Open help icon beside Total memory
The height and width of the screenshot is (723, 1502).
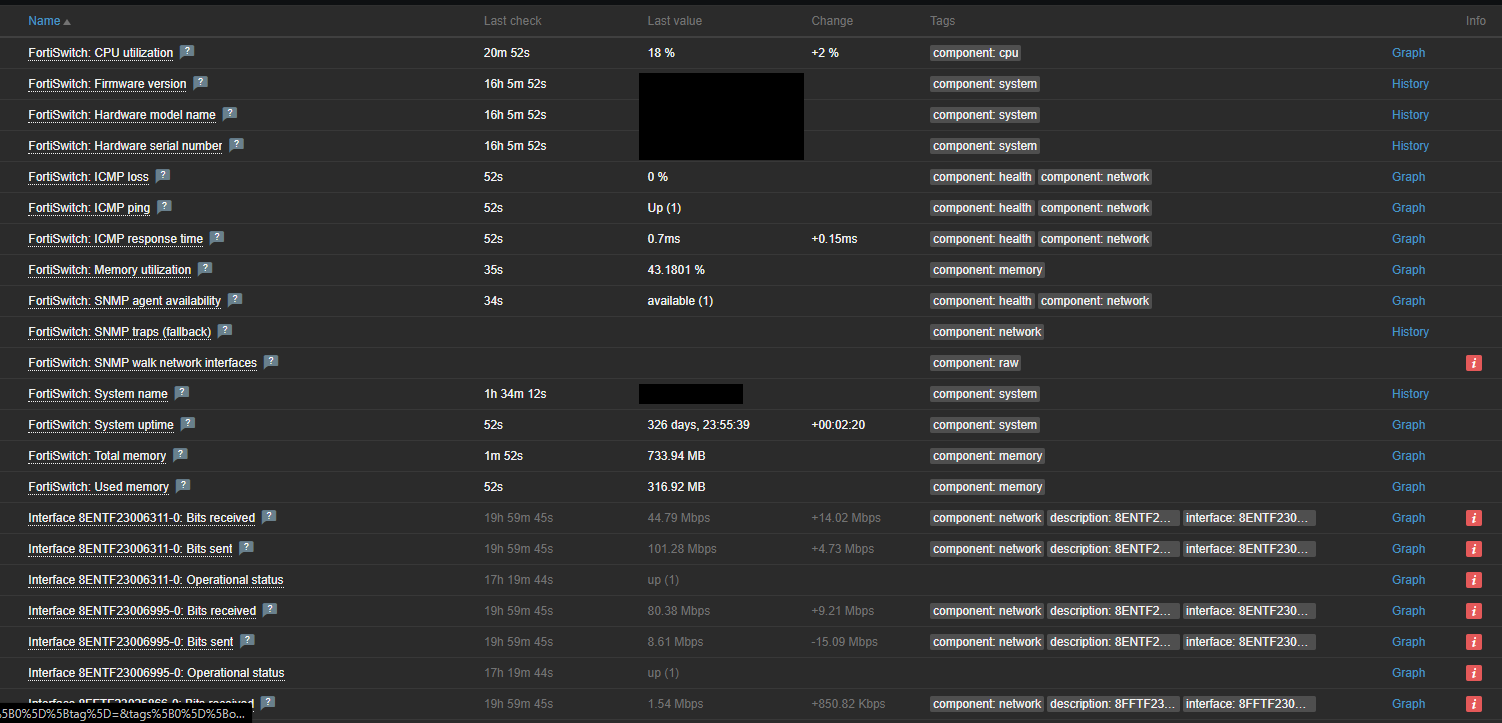[180, 455]
